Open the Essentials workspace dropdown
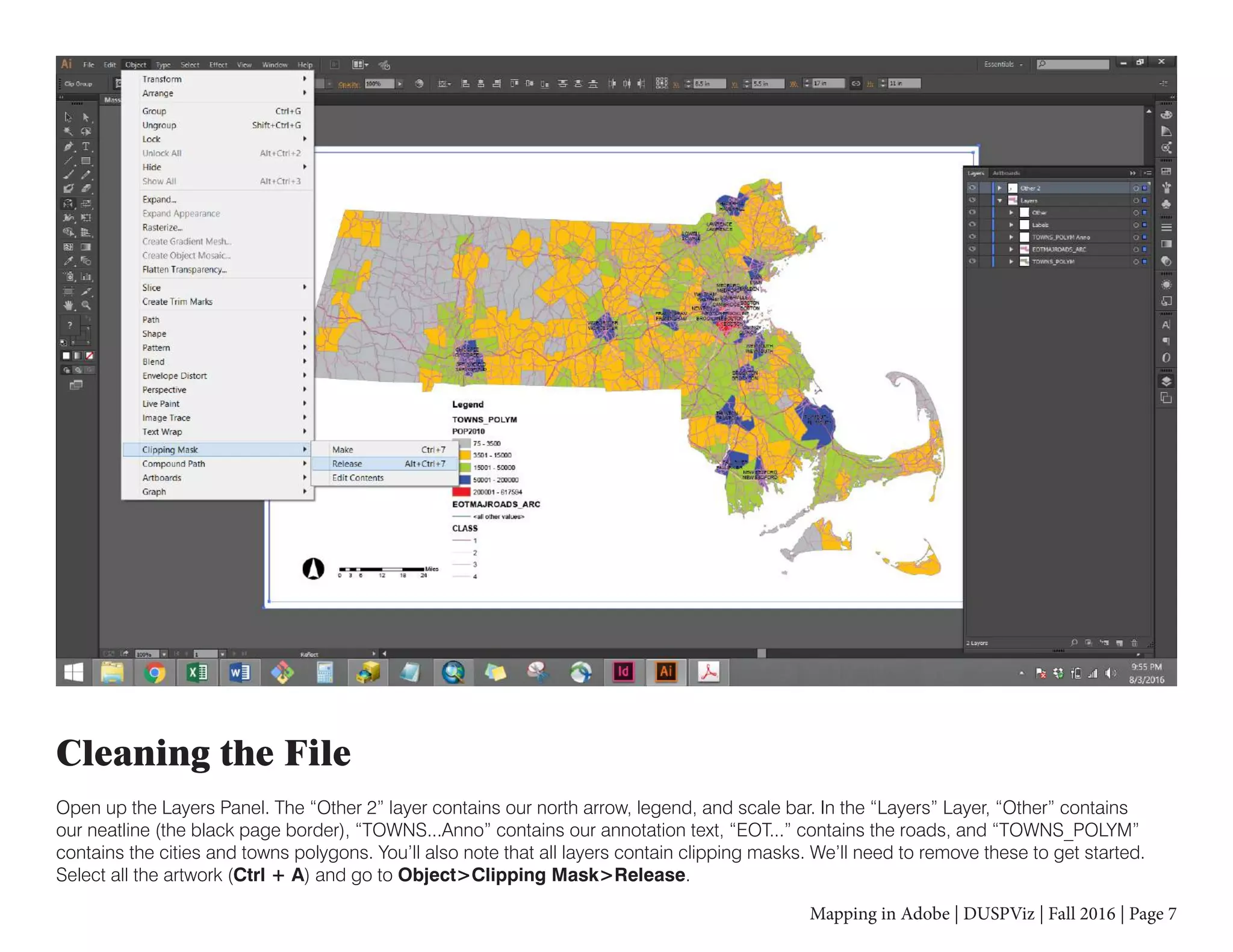The height and width of the screenshot is (952, 1233). (x=1003, y=64)
